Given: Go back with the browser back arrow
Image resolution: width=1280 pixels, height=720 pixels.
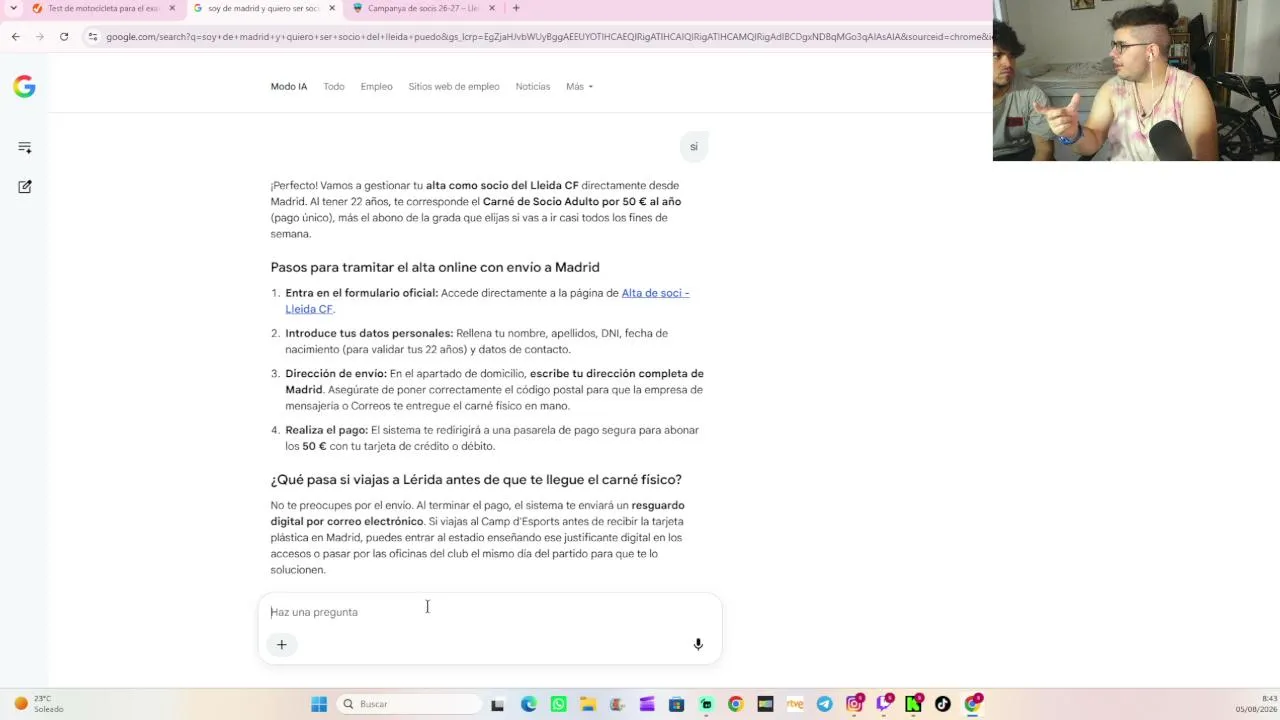Looking at the screenshot, I should (15, 37).
